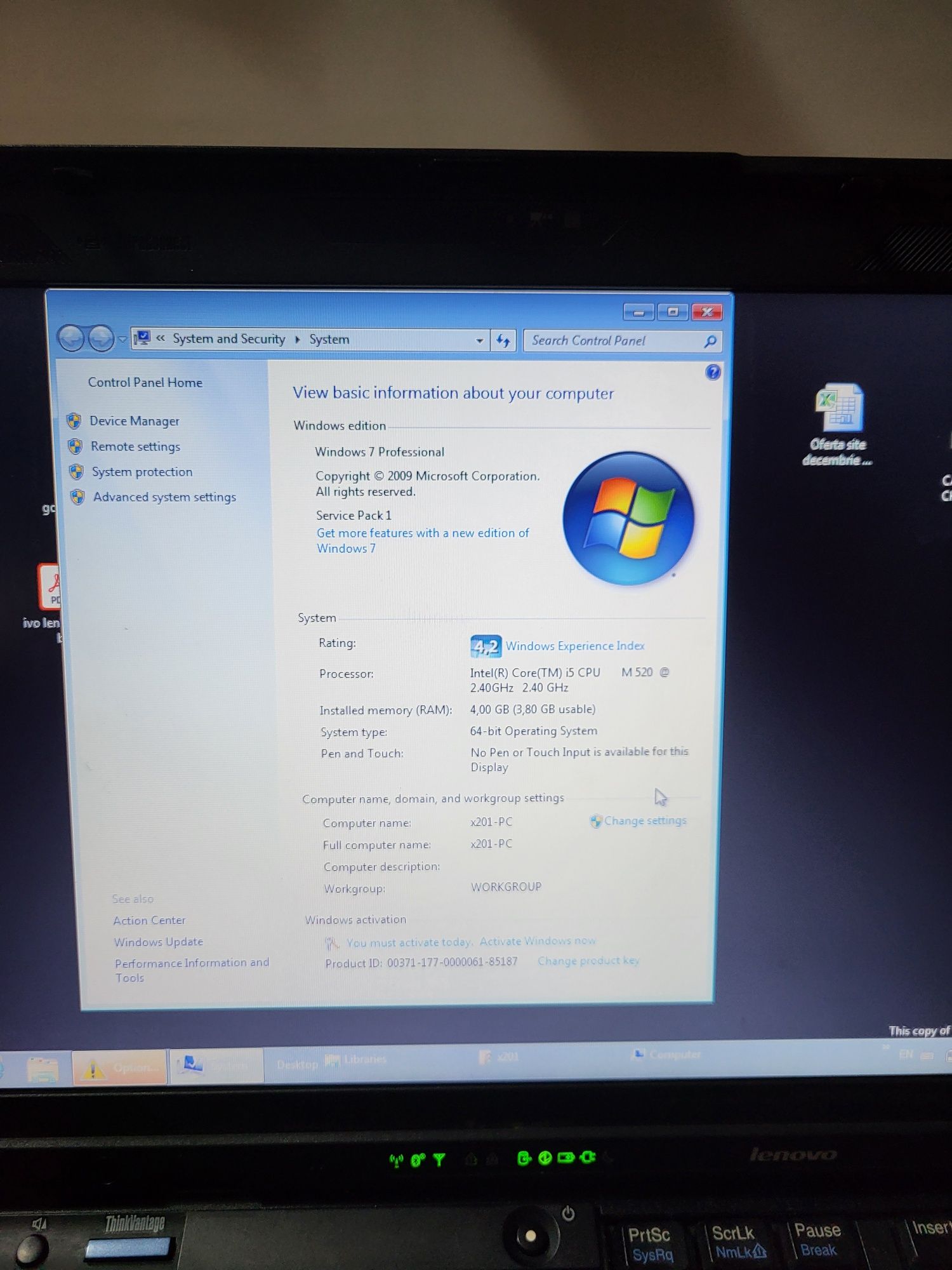952x1270 pixels.
Task: Click WORKGROUP value text
Action: coord(506,887)
